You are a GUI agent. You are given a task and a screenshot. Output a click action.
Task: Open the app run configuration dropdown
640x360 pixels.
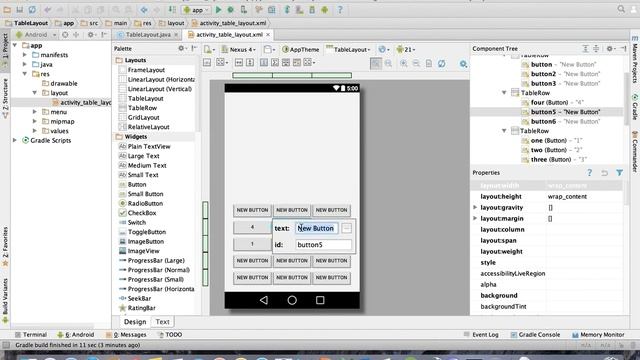click(x=197, y=10)
